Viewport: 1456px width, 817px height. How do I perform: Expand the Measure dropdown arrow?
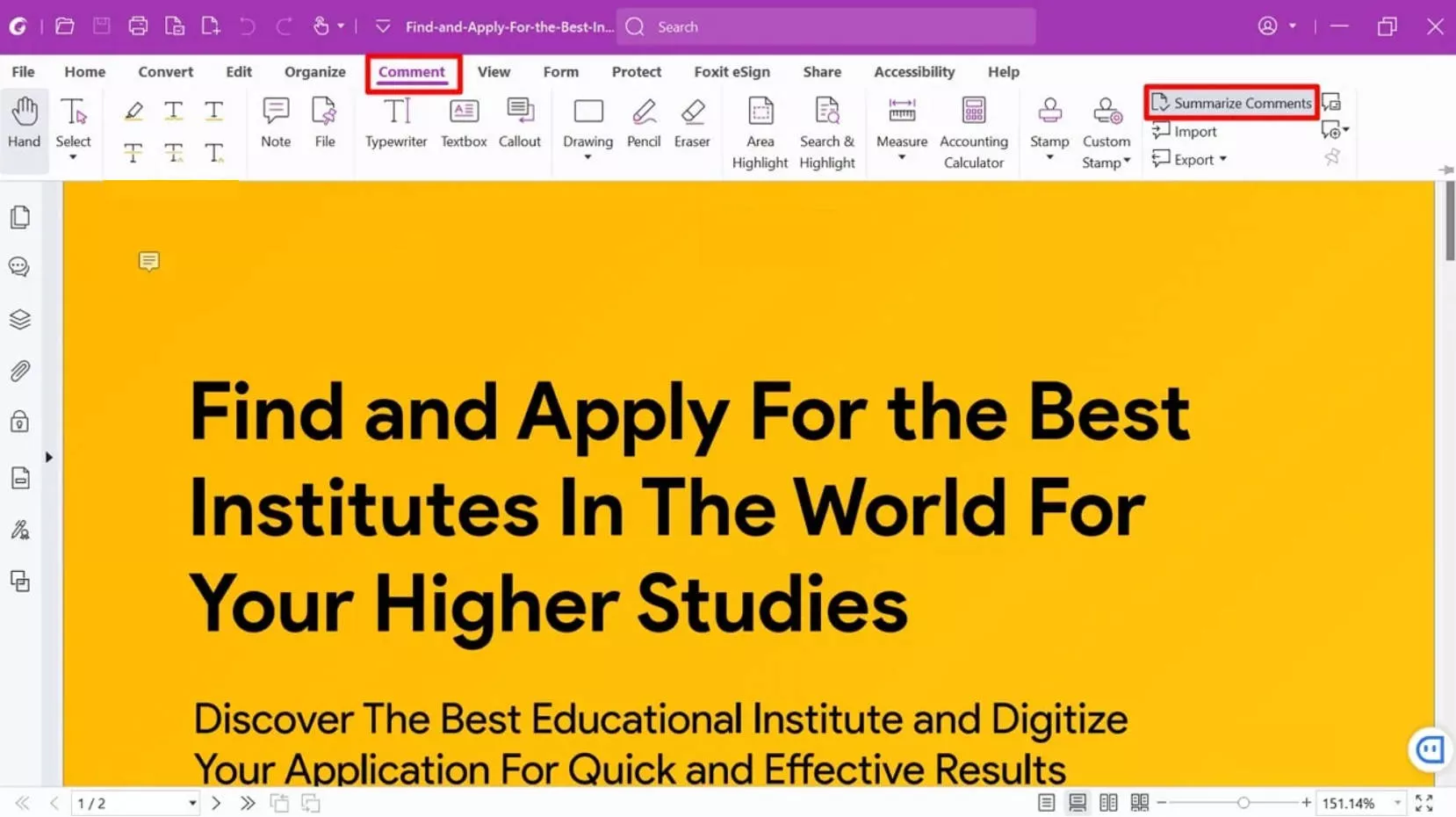(902, 158)
